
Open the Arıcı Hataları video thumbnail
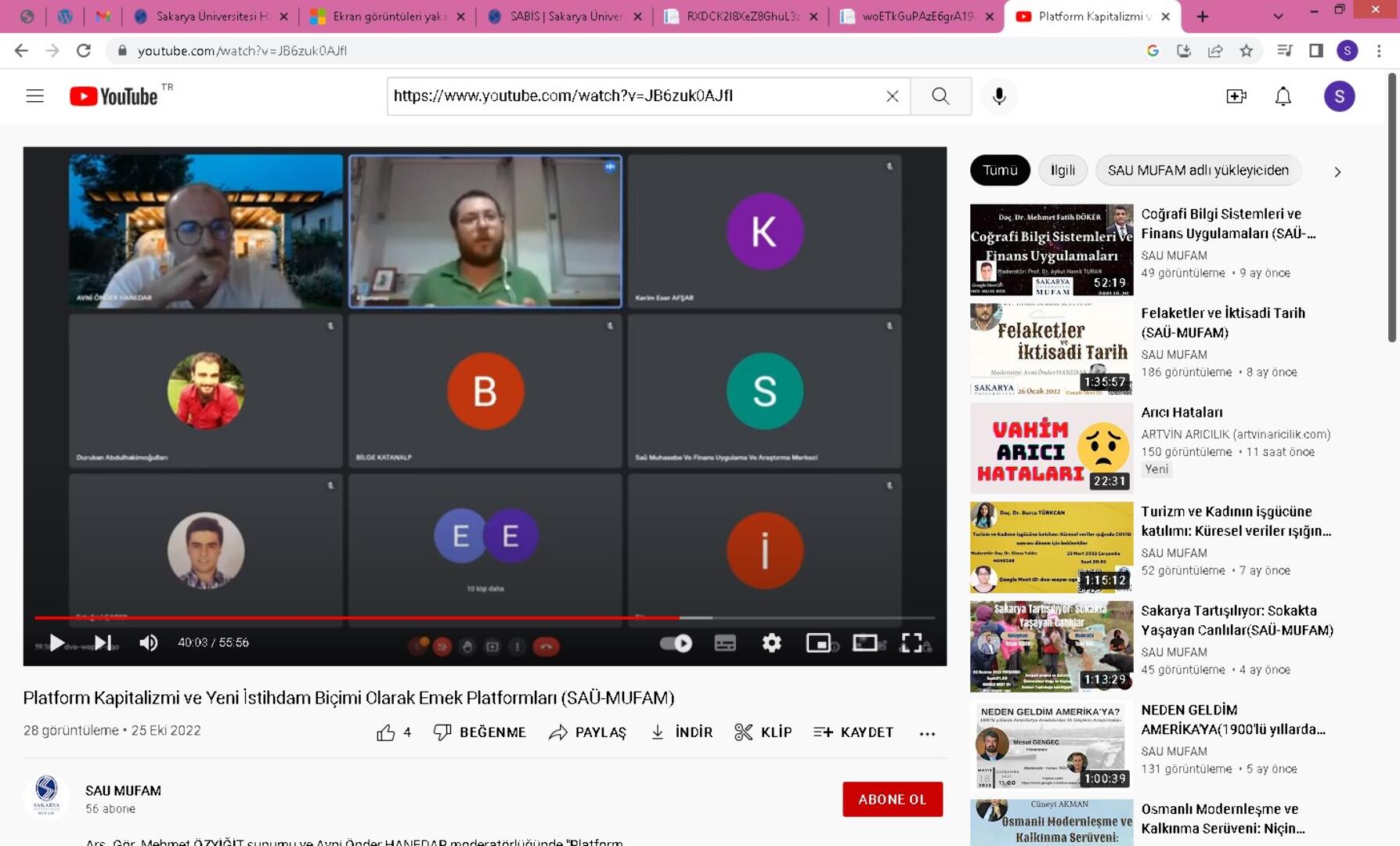click(x=1052, y=448)
